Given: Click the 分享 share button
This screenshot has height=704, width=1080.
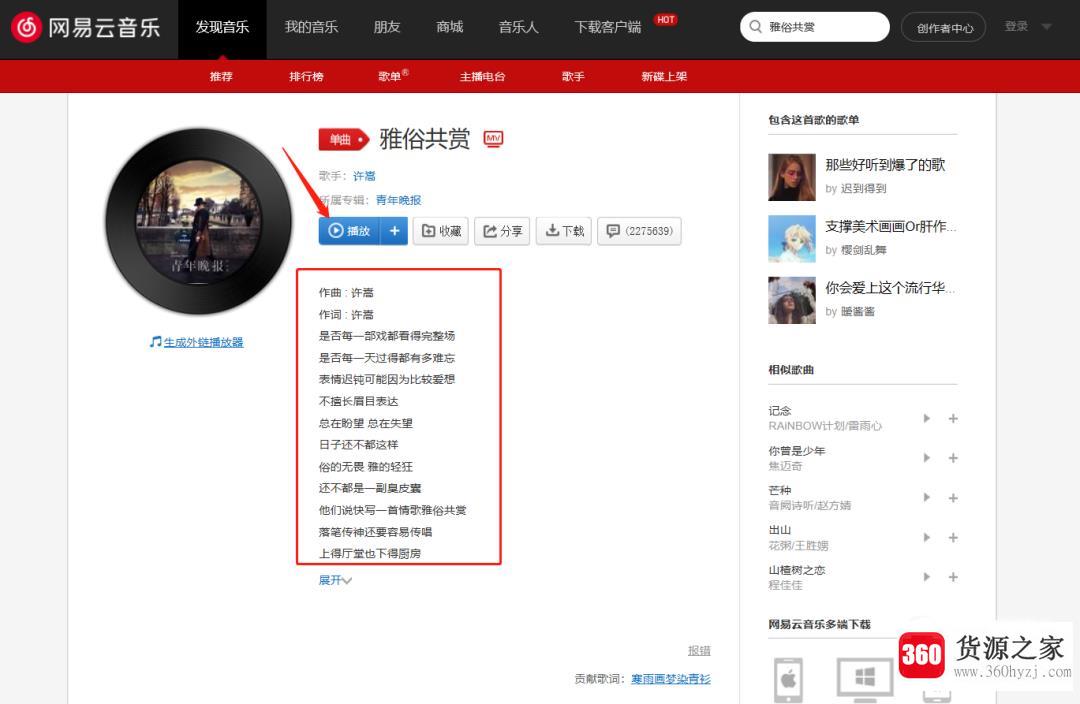Looking at the screenshot, I should pyautogui.click(x=502, y=231).
